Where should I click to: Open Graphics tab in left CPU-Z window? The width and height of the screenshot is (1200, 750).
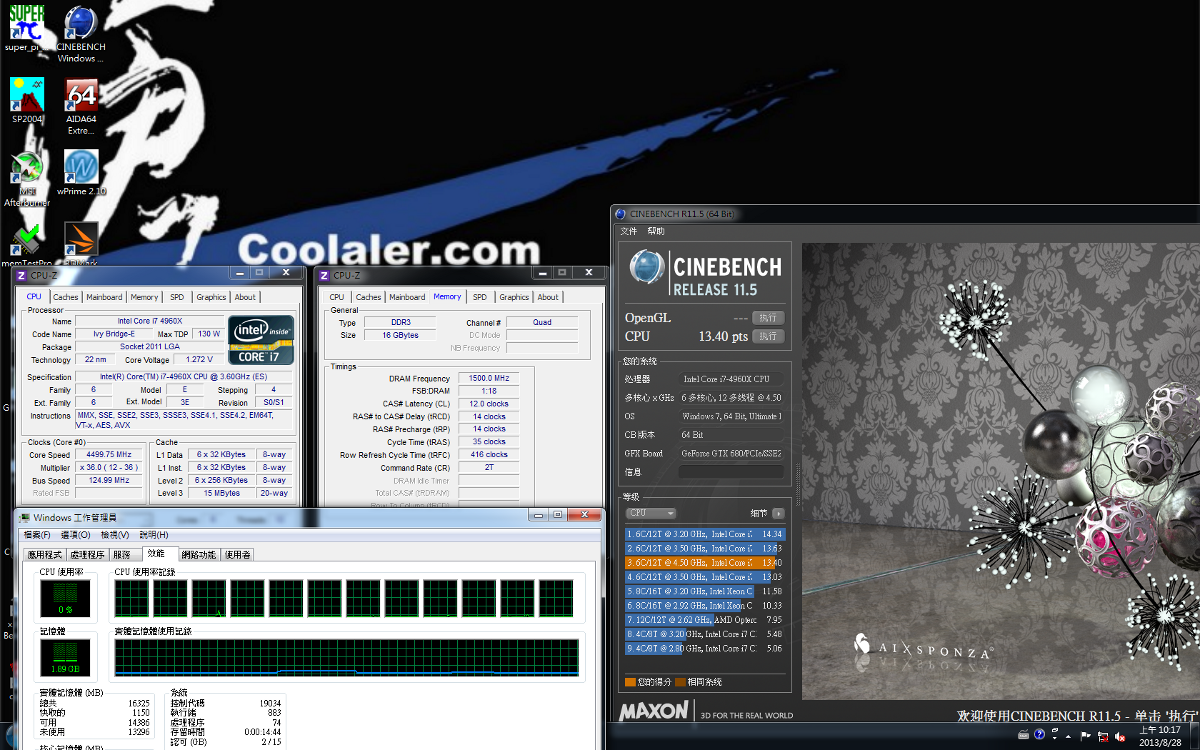(x=211, y=297)
